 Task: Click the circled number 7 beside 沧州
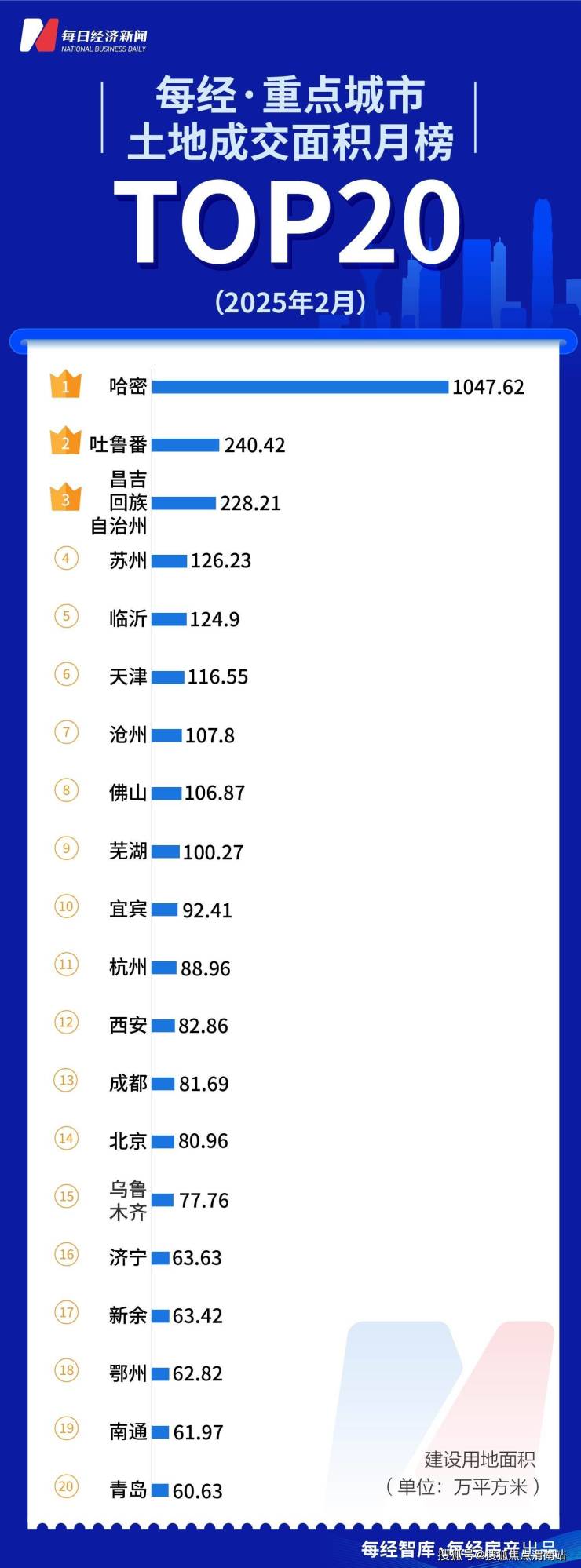(x=66, y=732)
